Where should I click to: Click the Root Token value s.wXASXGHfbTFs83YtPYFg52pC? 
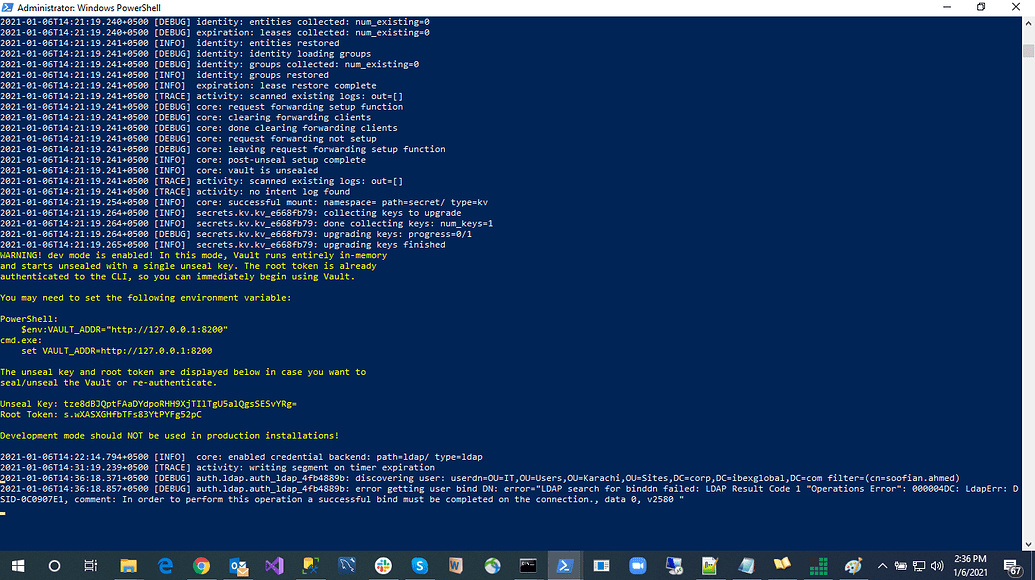(133, 414)
